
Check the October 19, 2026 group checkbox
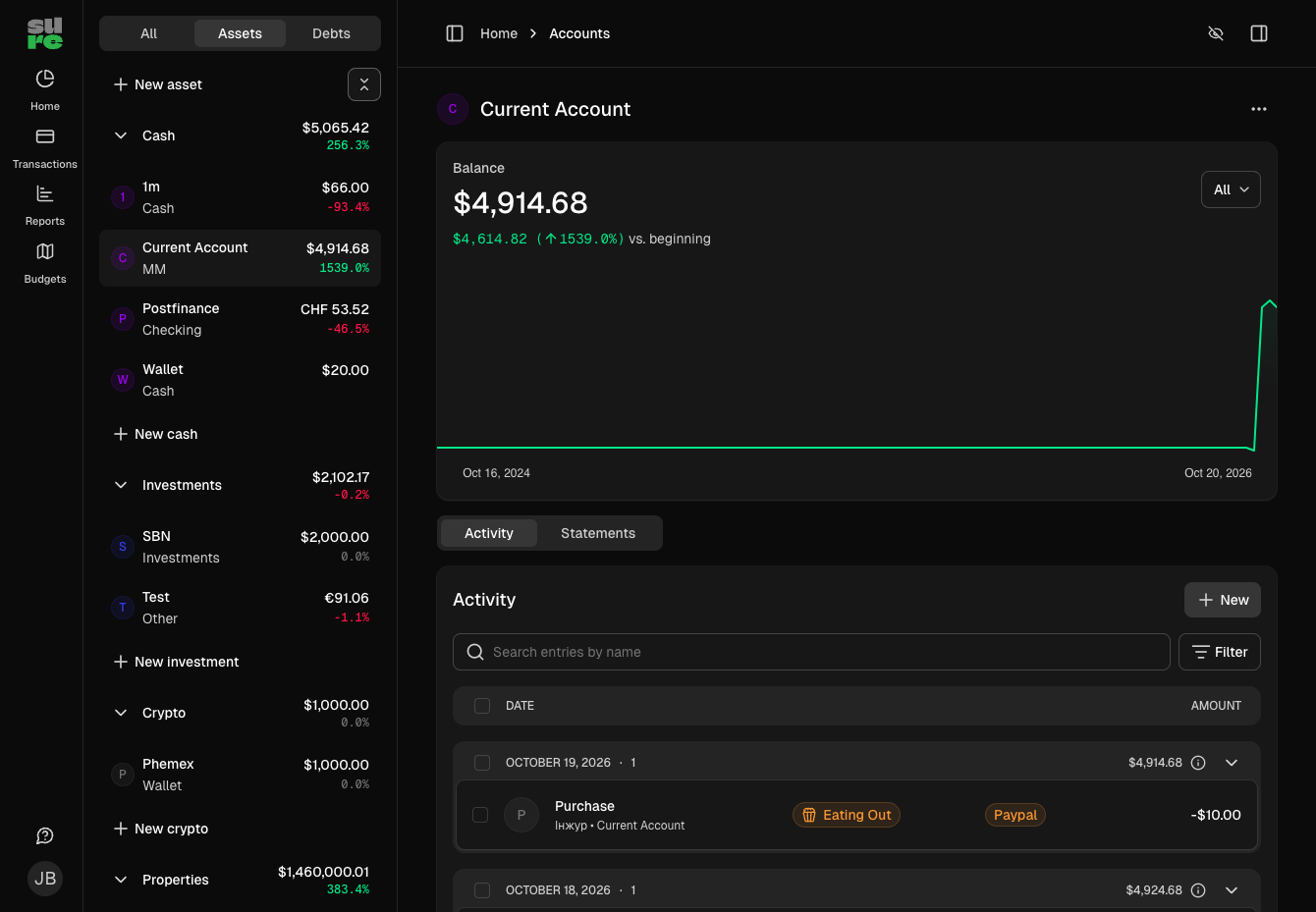pyautogui.click(x=482, y=763)
